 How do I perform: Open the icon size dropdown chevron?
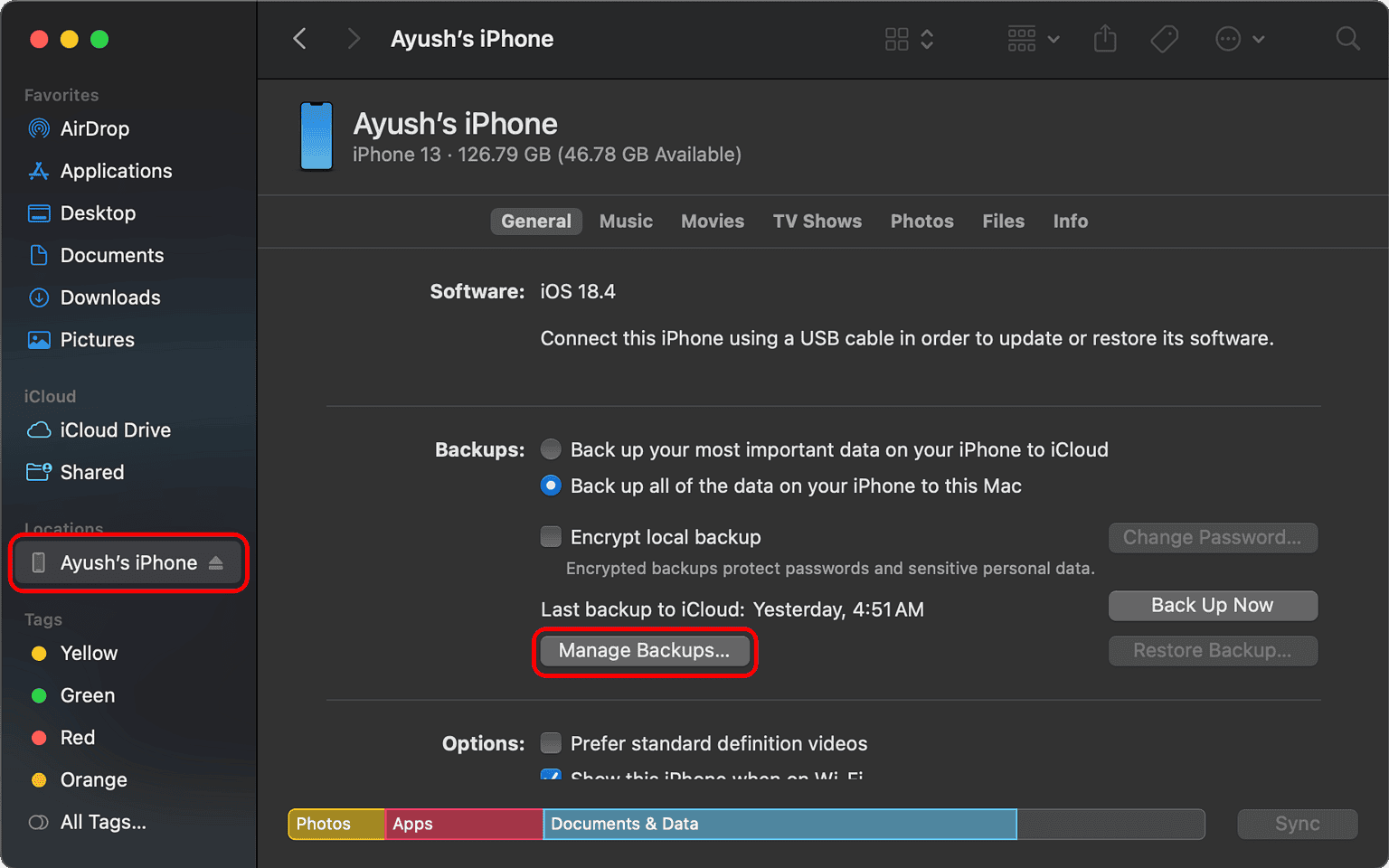coord(928,39)
